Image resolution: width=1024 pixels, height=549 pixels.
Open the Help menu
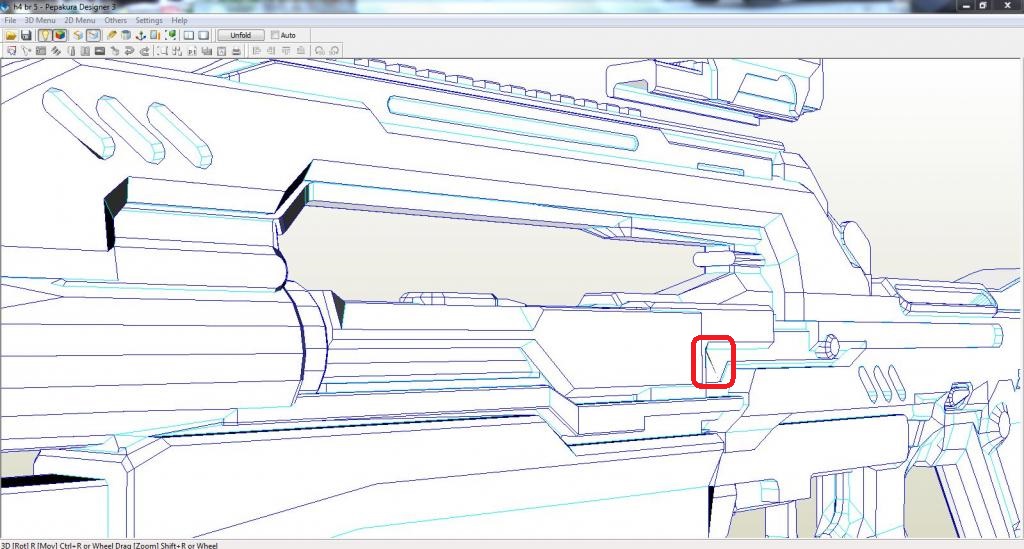click(x=179, y=20)
